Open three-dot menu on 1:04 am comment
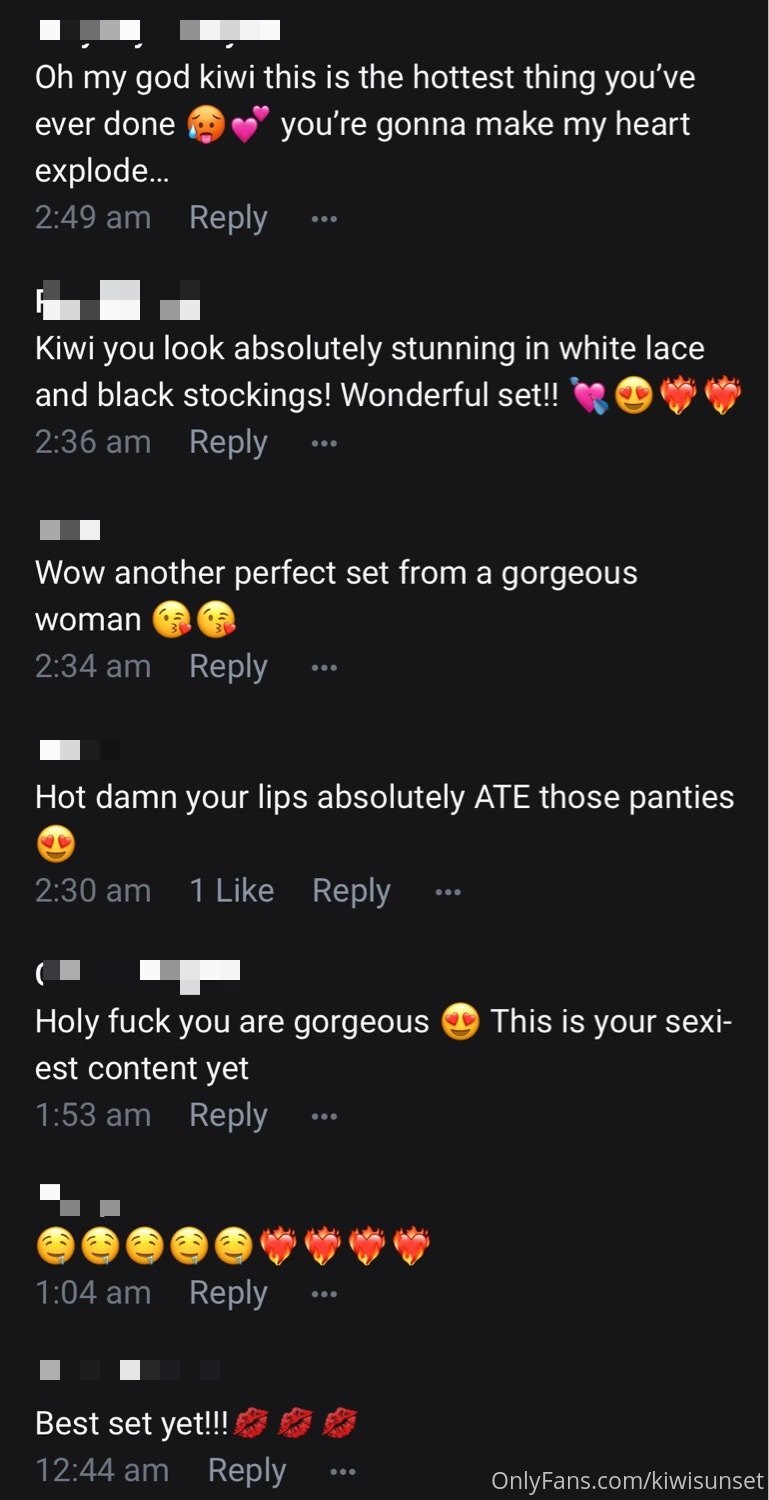The image size is (769, 1500). [x=324, y=1294]
